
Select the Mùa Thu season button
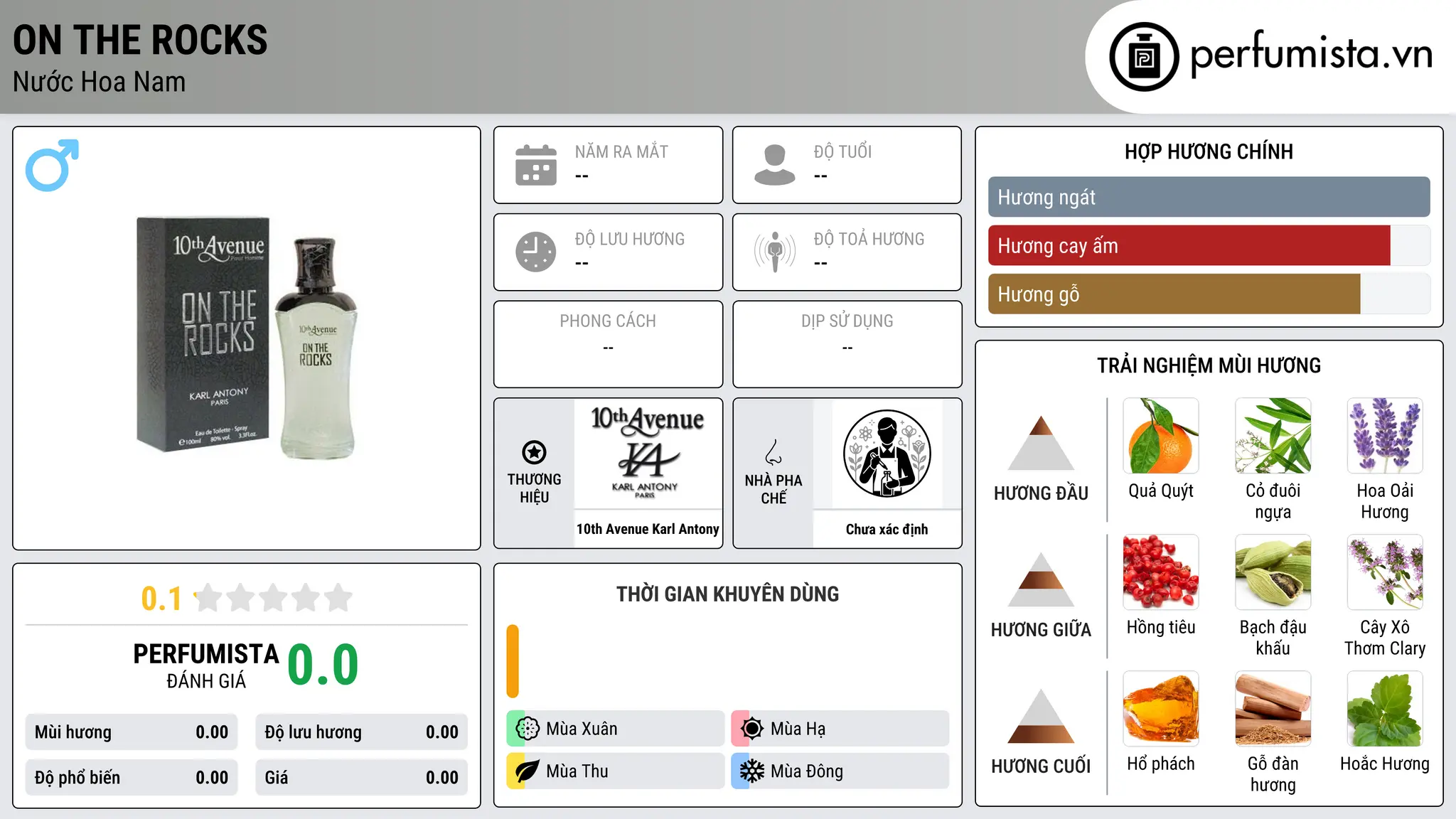click(x=616, y=771)
